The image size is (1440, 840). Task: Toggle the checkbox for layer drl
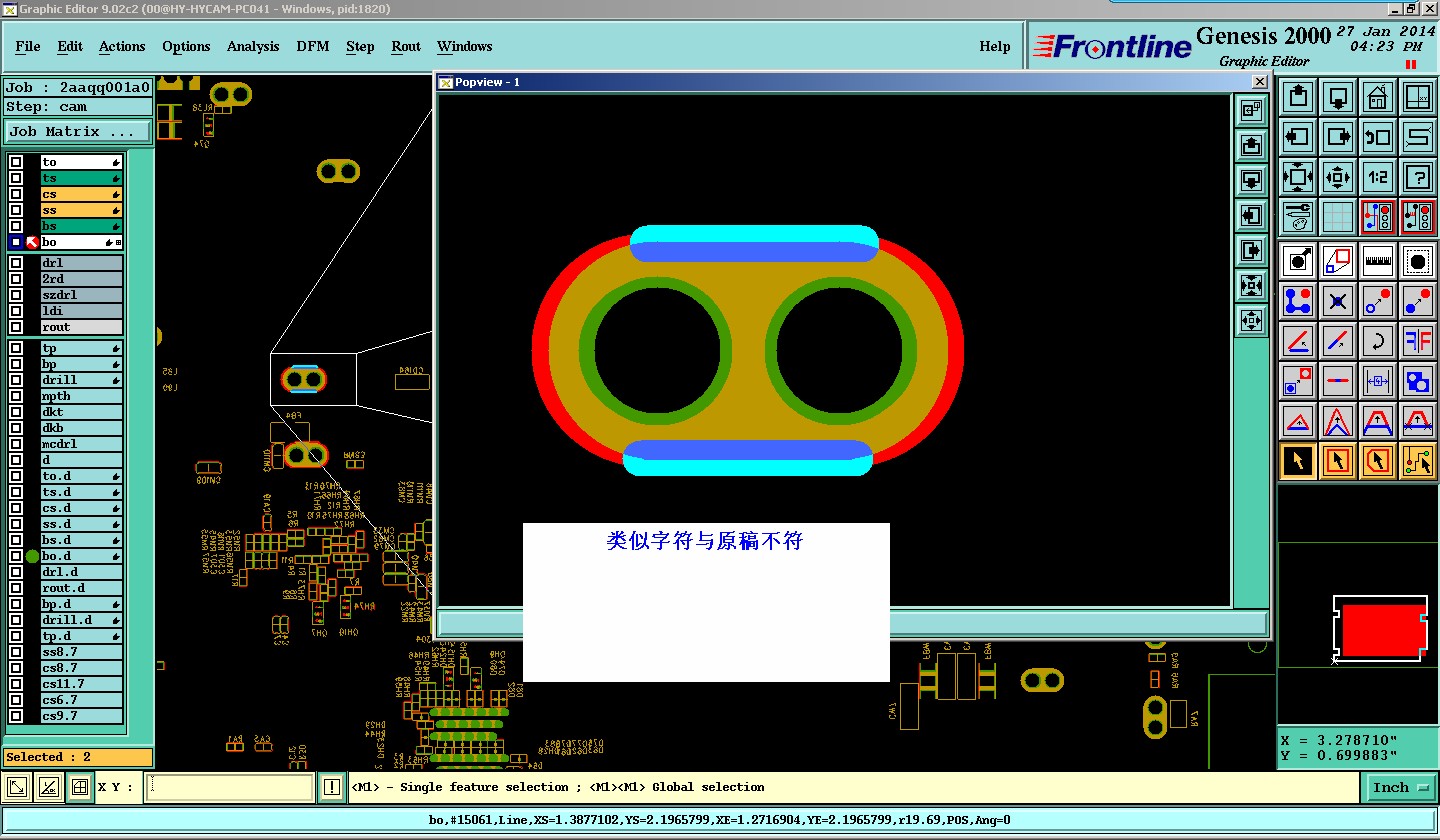tap(16, 263)
